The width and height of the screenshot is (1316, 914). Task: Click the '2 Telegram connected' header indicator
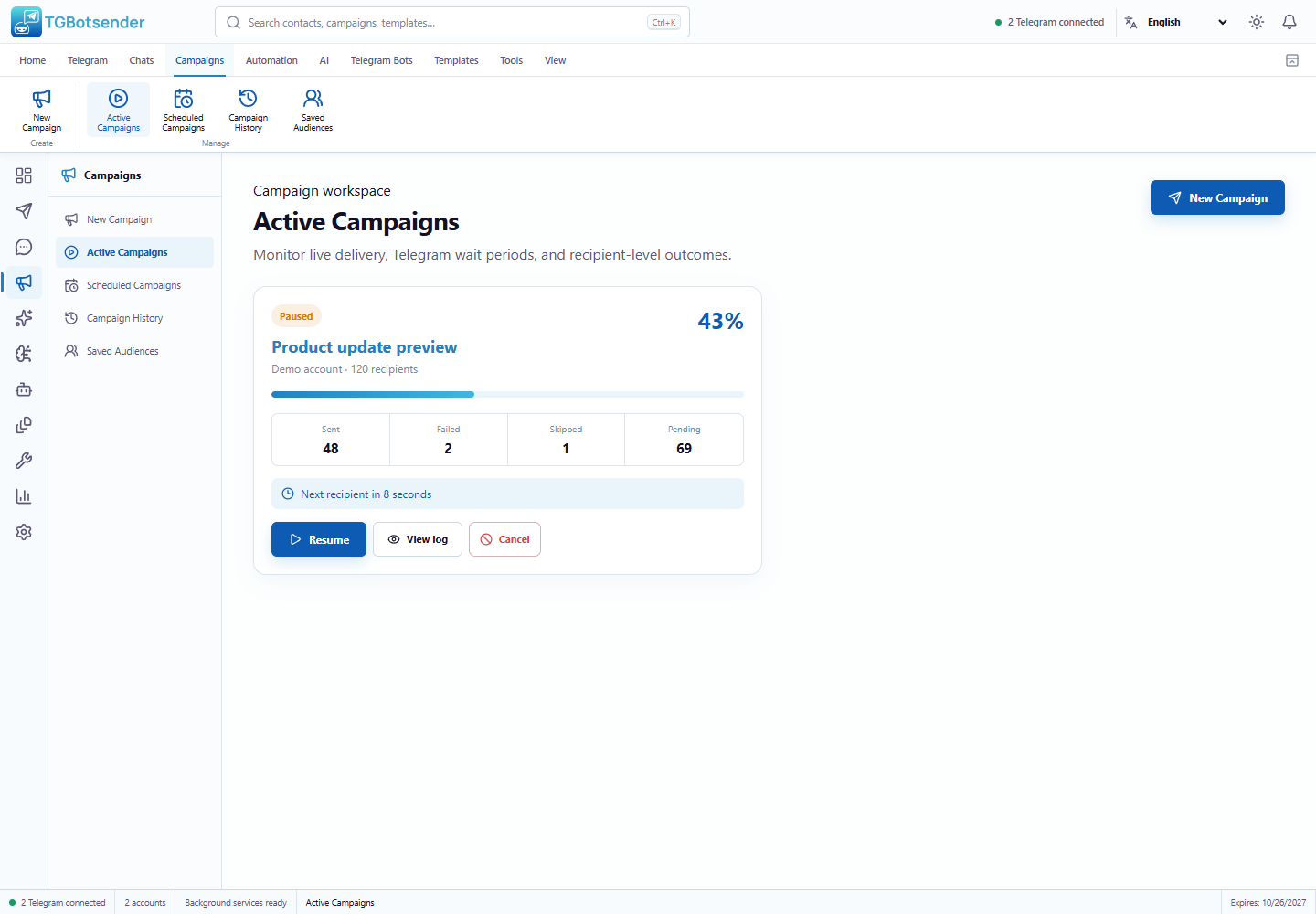[x=1049, y=22]
